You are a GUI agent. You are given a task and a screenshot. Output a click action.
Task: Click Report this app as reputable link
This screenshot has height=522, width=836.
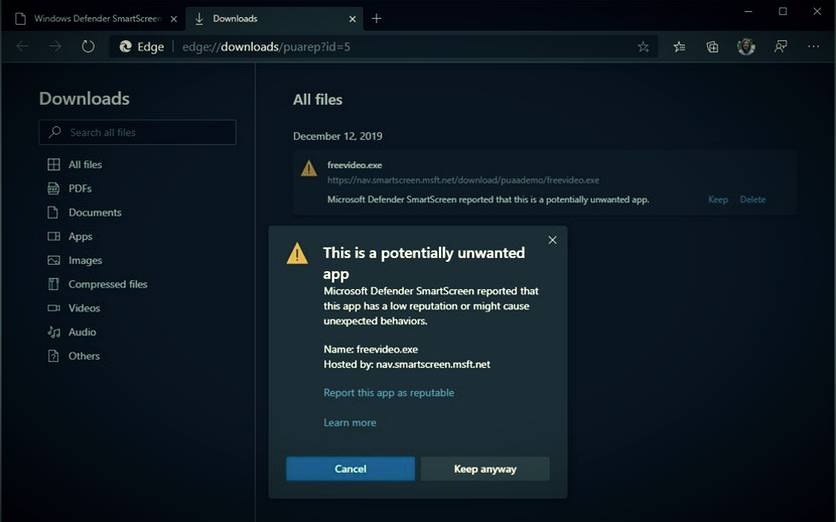point(388,393)
